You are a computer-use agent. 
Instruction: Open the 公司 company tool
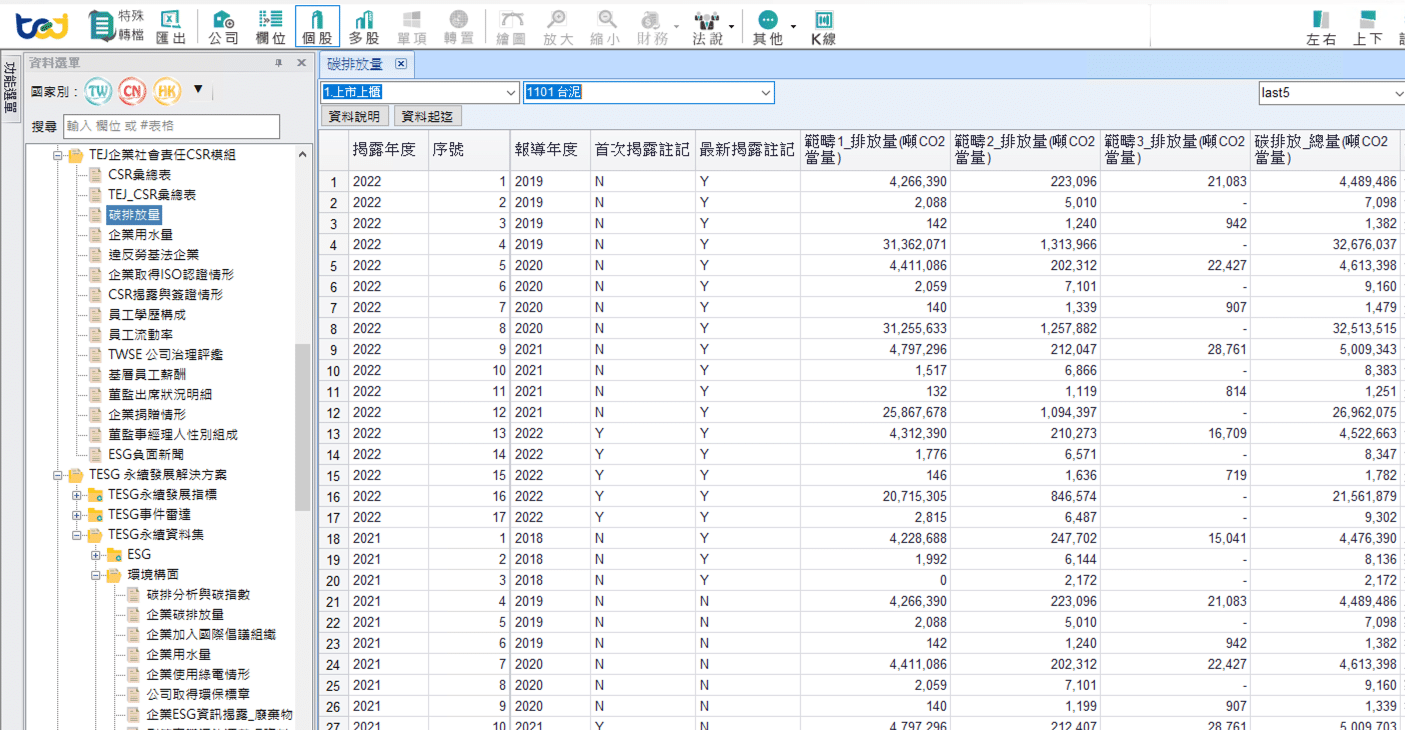223,26
